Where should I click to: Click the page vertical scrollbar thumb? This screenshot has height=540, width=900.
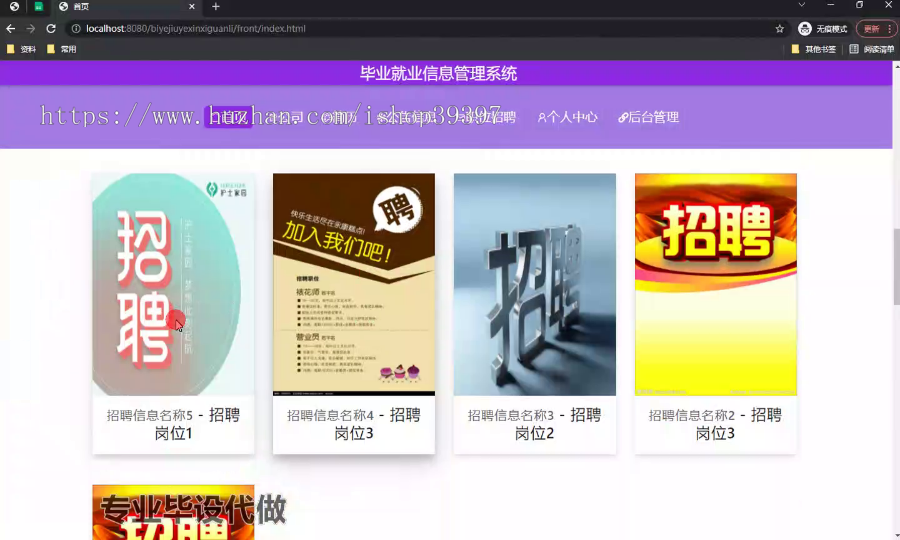[x=896, y=266]
